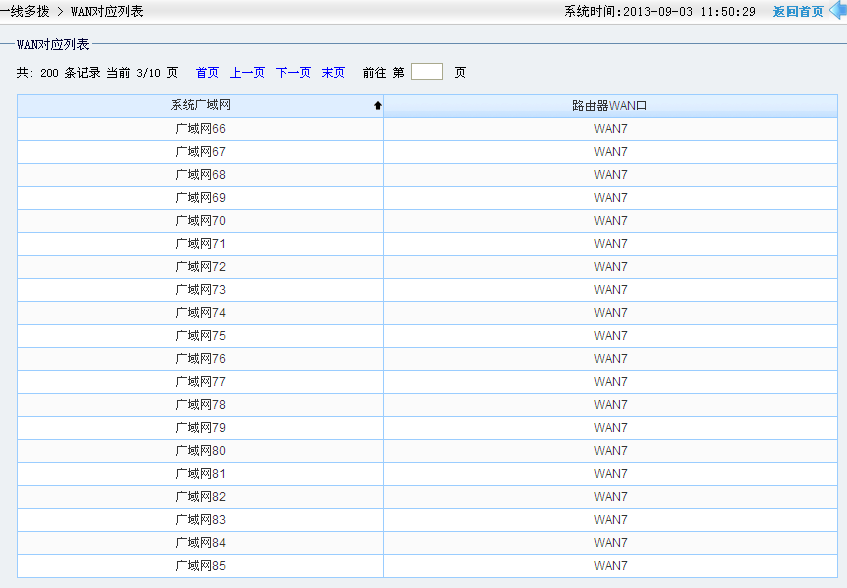Select the 广域网80 row

200,451
